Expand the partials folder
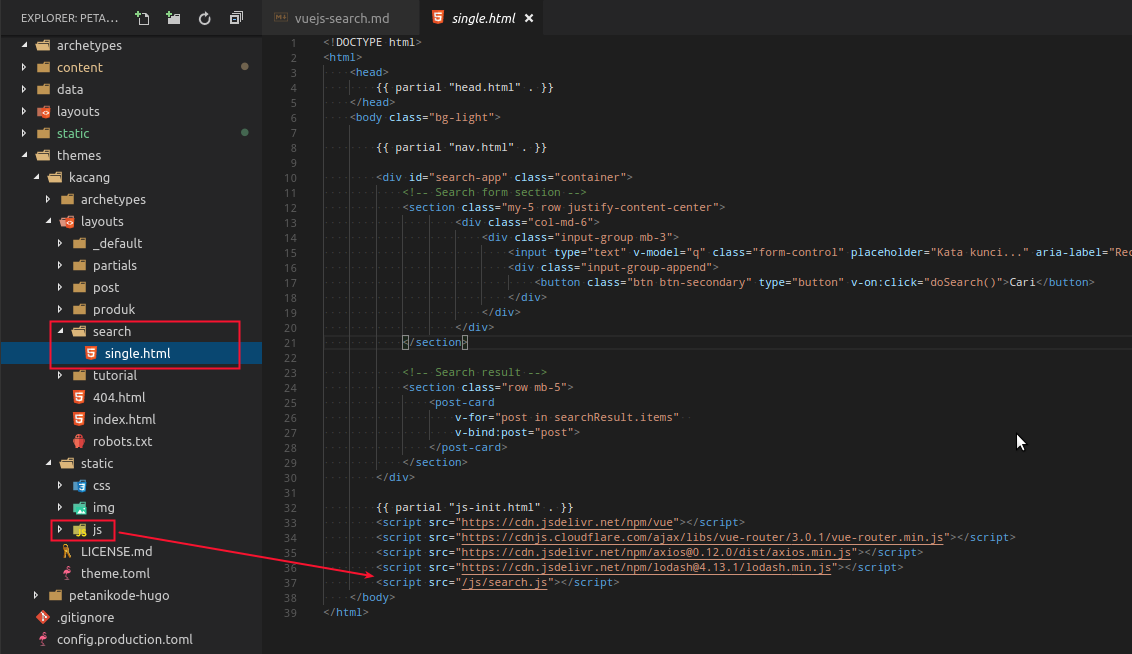This screenshot has height=654, width=1132. tap(114, 265)
